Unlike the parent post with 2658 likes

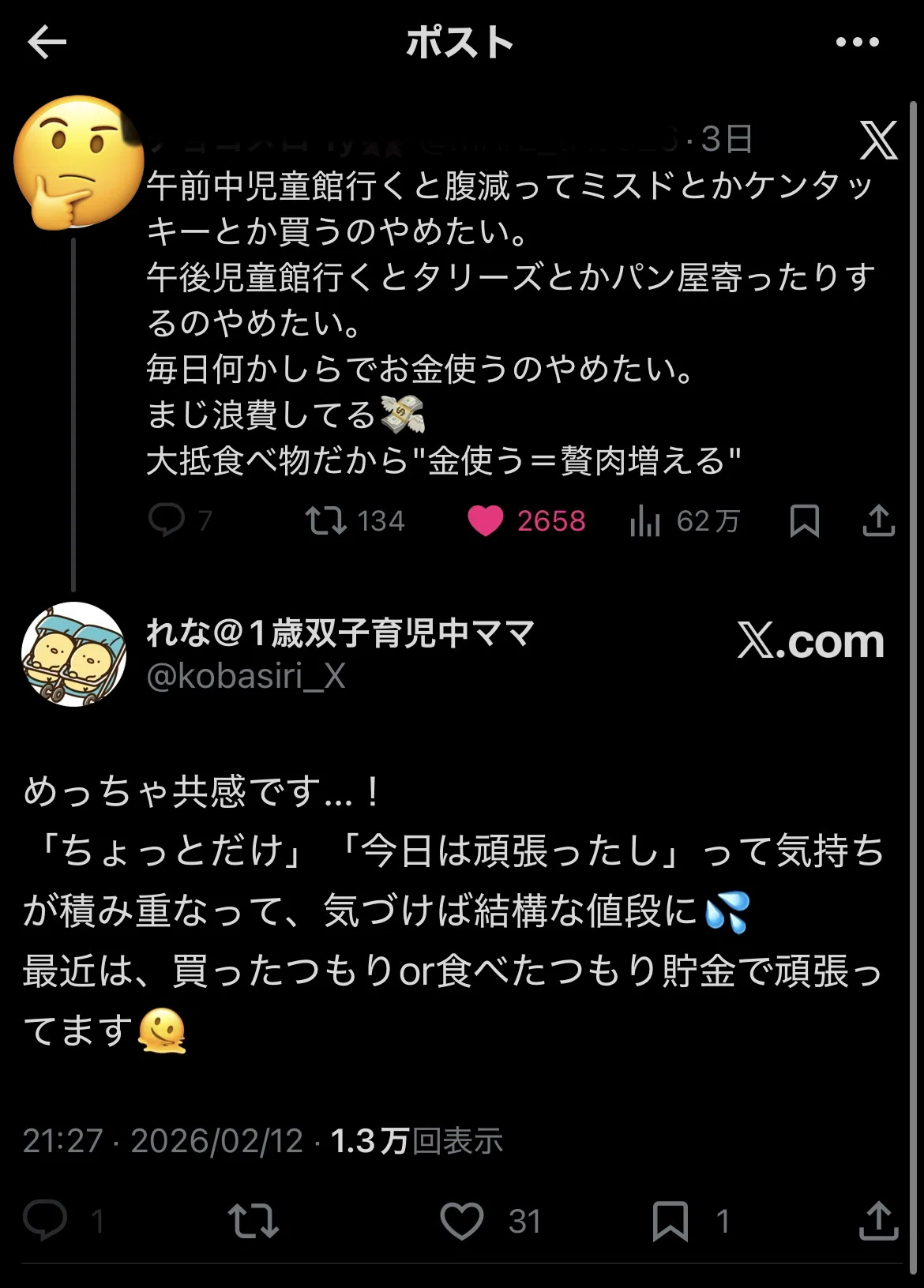click(x=486, y=520)
